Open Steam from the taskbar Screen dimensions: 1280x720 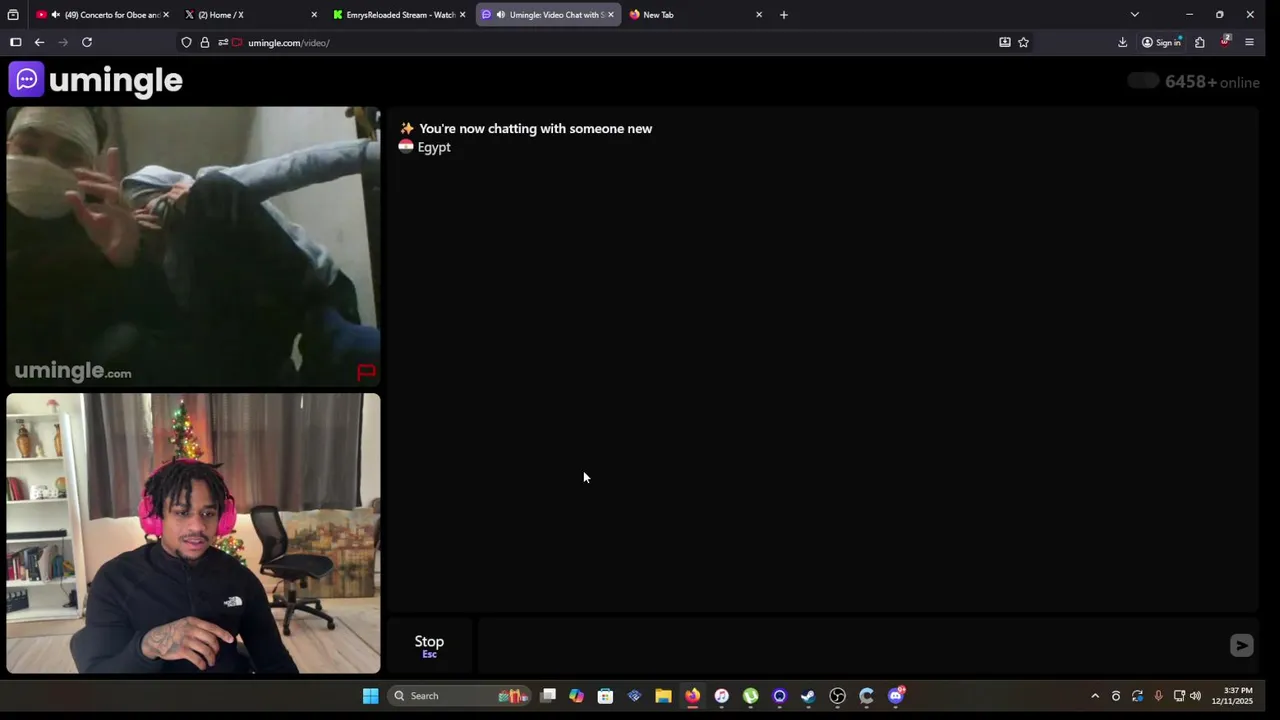tap(808, 696)
